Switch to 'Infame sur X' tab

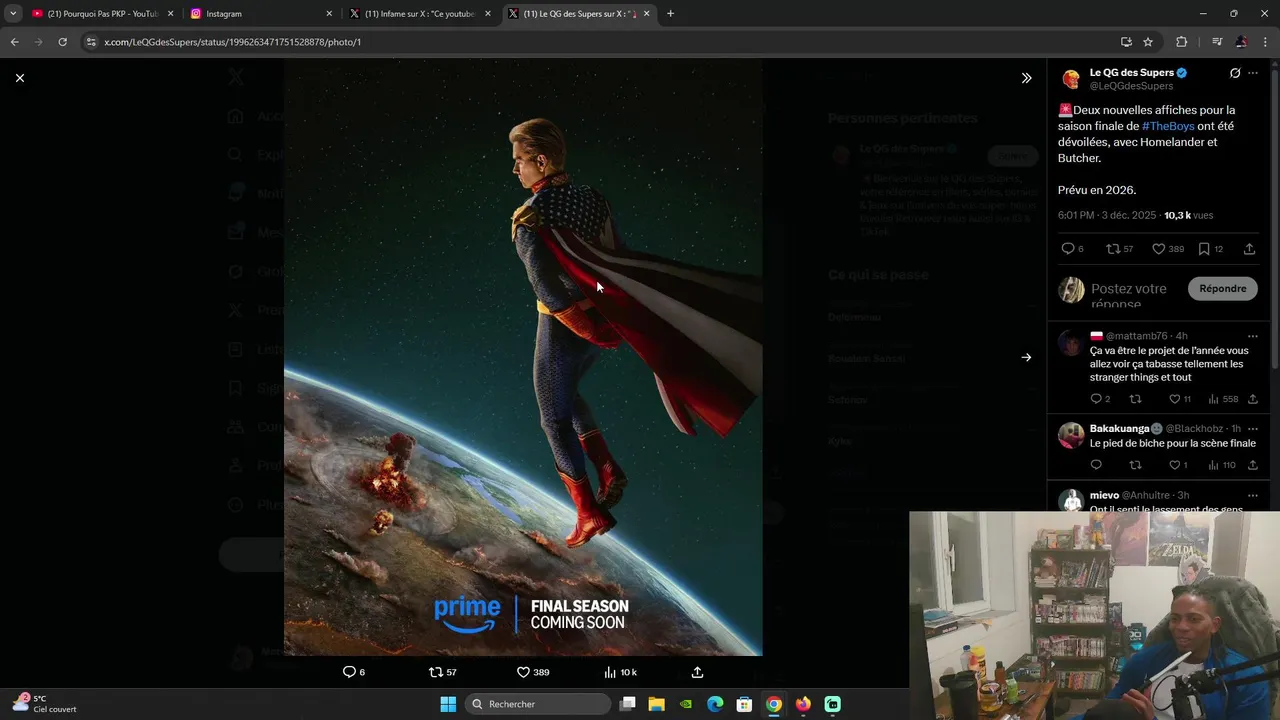click(x=418, y=14)
